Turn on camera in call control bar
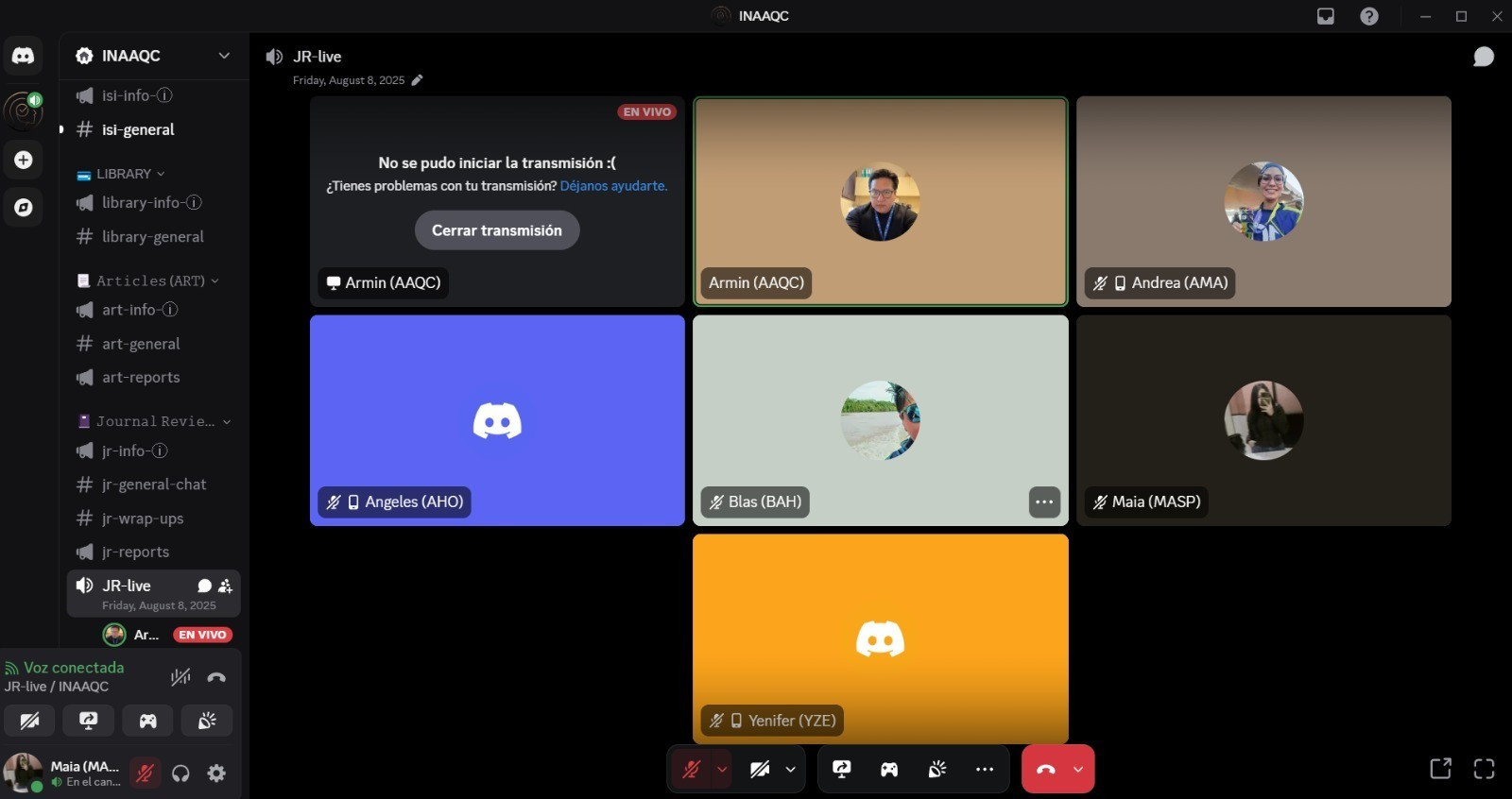Viewport: 1512px width, 799px height. [x=760, y=769]
